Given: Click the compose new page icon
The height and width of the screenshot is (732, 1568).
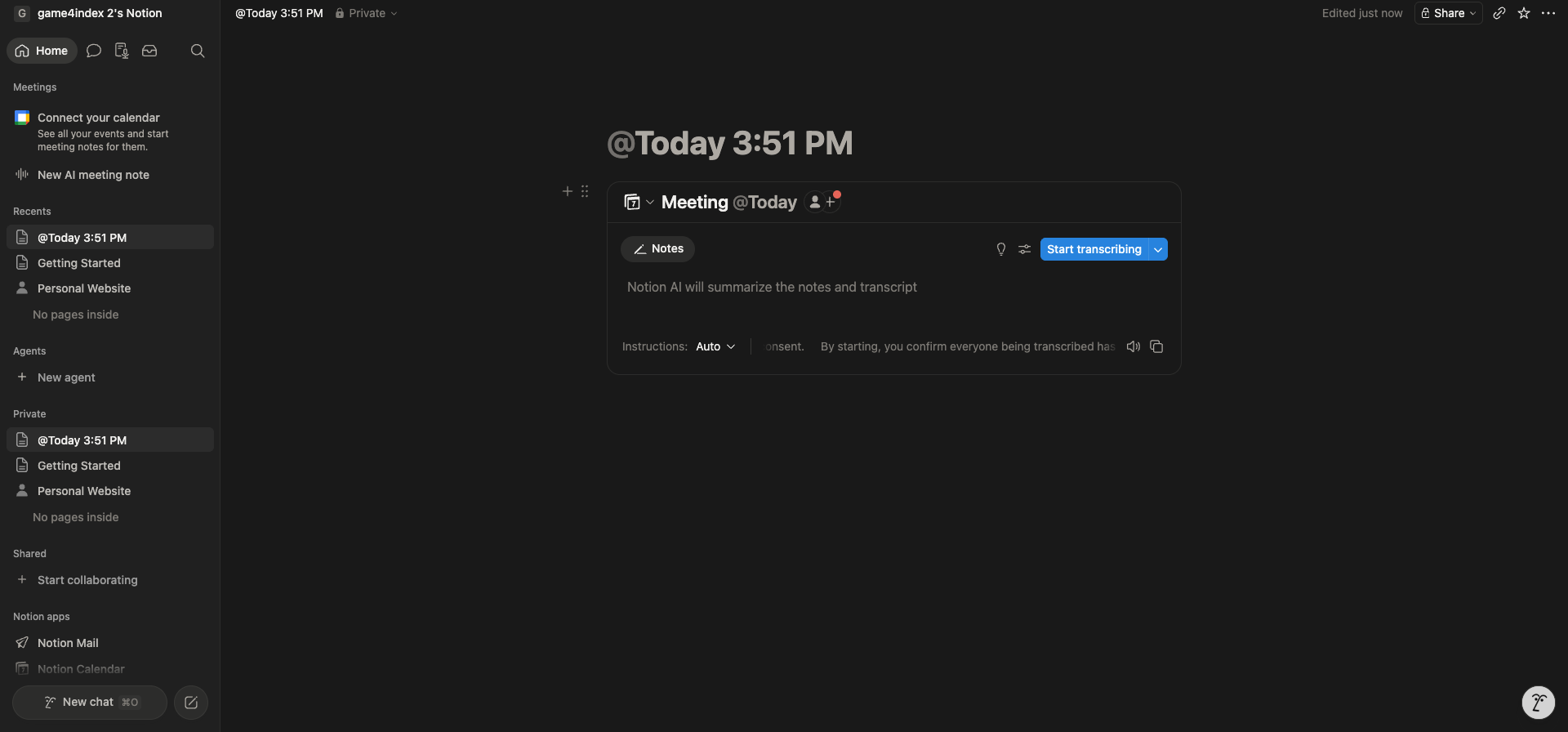Looking at the screenshot, I should point(191,703).
